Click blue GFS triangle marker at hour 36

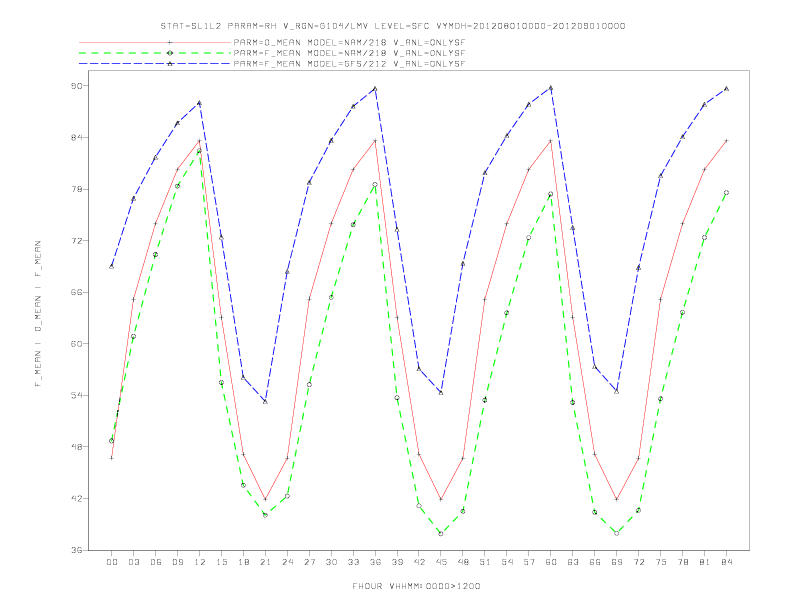375,89
